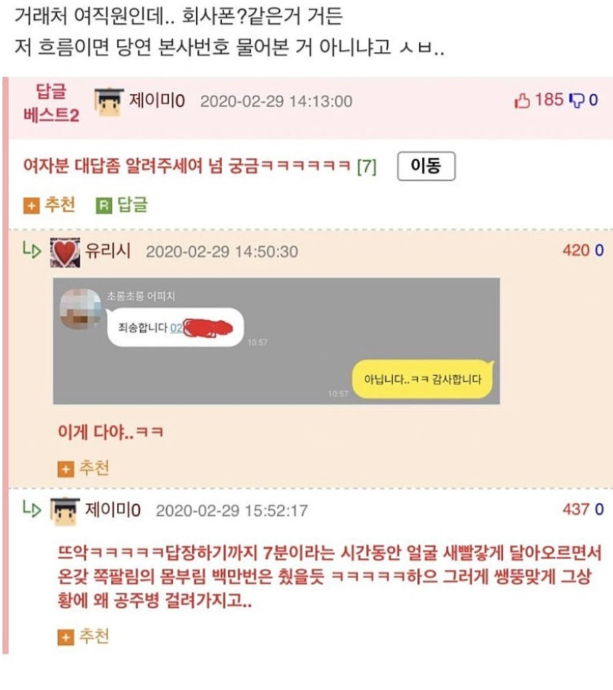Click 제이미0 username in best comment header
The width and height of the screenshot is (613, 690).
(x=157, y=101)
